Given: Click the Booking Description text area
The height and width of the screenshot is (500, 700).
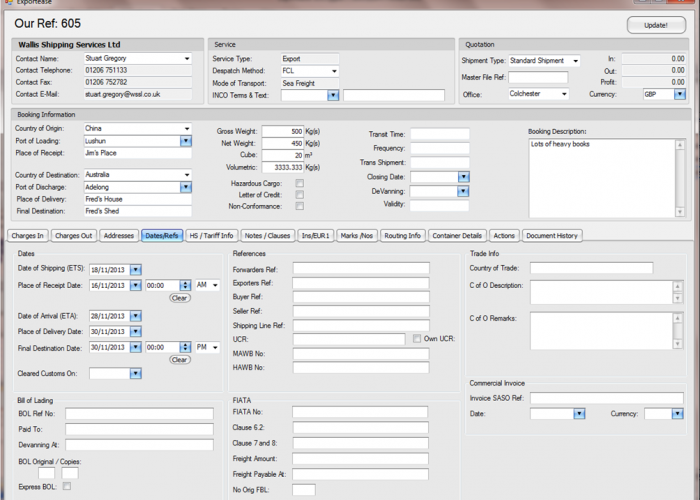Looking at the screenshot, I should (603, 178).
